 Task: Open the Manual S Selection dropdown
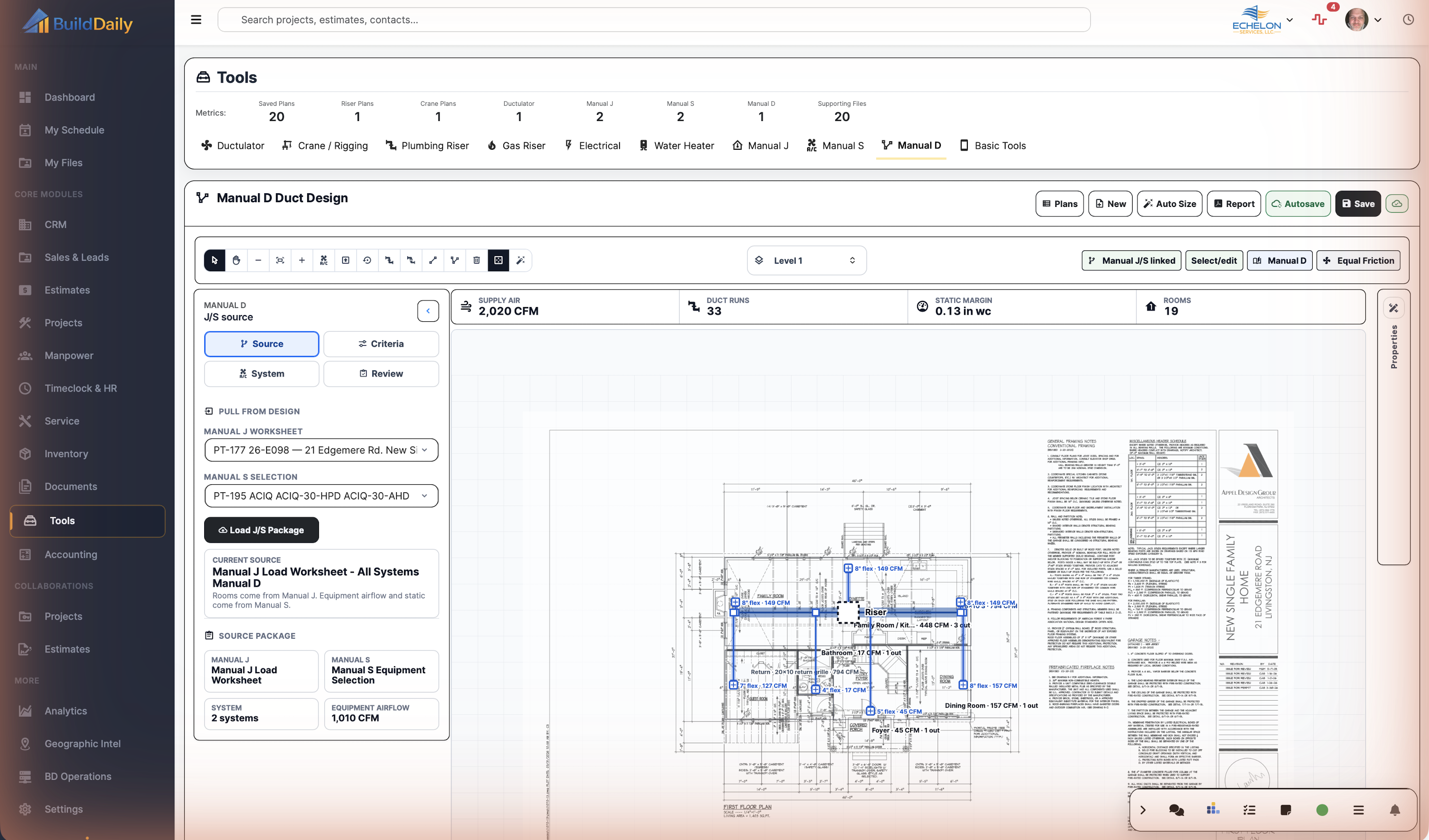tap(321, 496)
